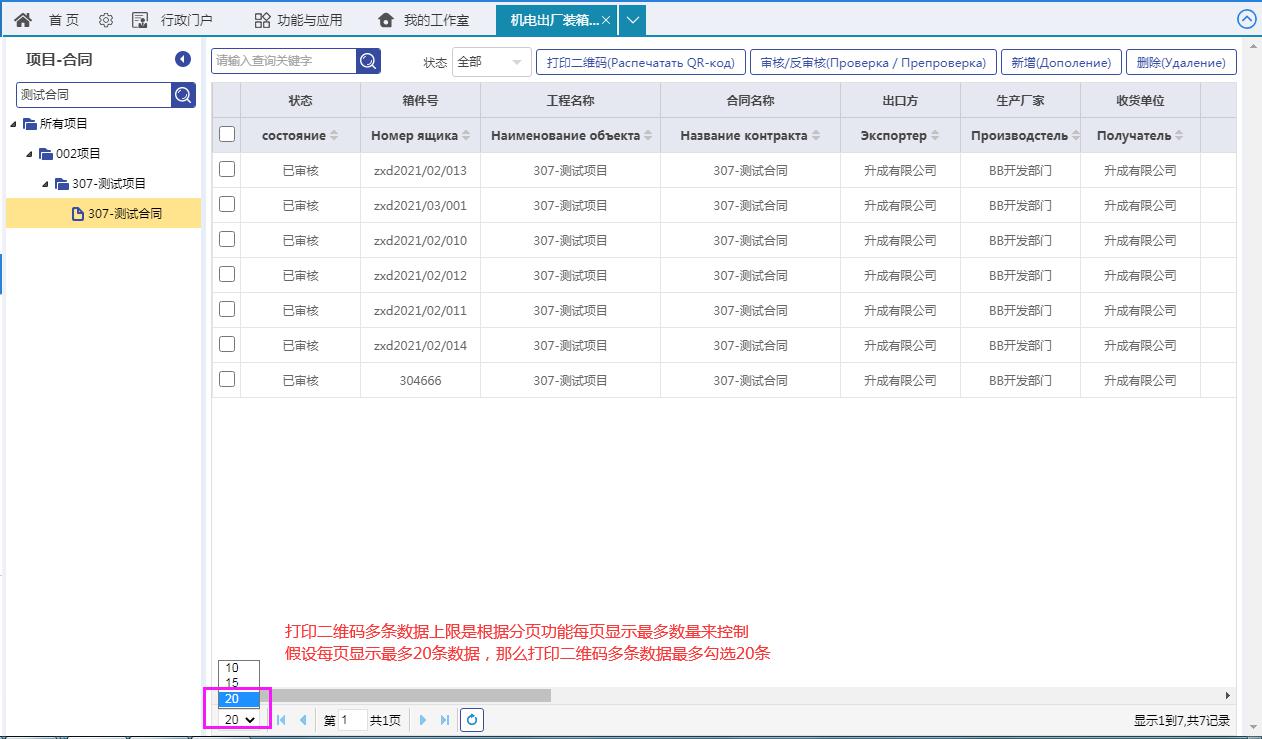Check the row for zxd2021/02/013

(227, 170)
